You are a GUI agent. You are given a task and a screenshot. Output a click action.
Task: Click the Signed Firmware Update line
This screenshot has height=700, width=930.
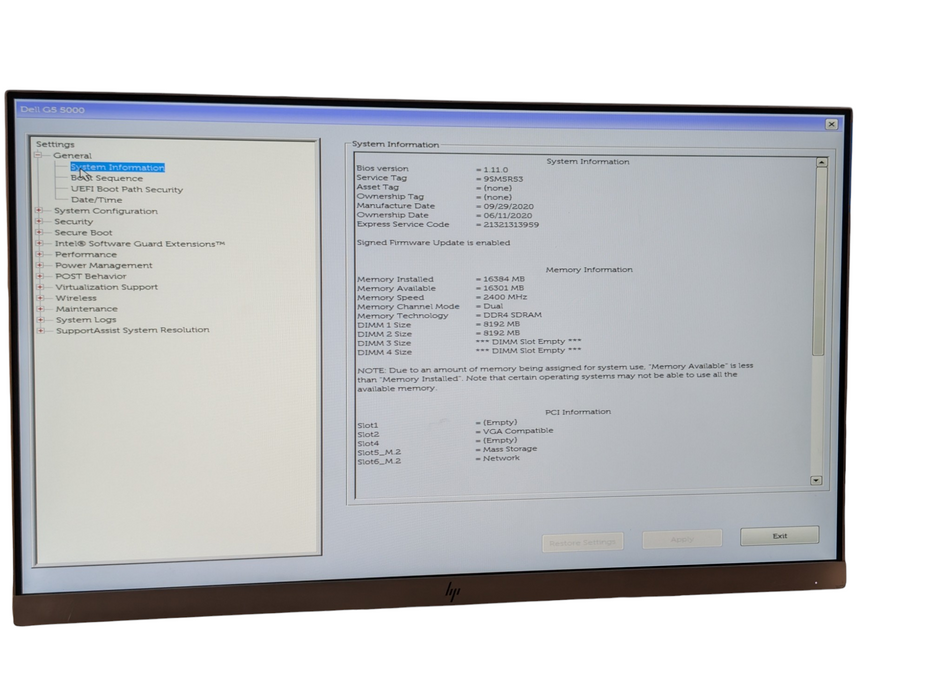[433, 243]
